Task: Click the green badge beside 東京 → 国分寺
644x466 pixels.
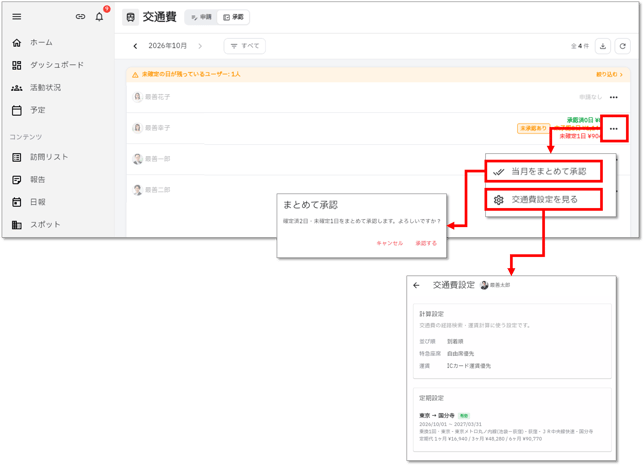Action: click(x=464, y=416)
